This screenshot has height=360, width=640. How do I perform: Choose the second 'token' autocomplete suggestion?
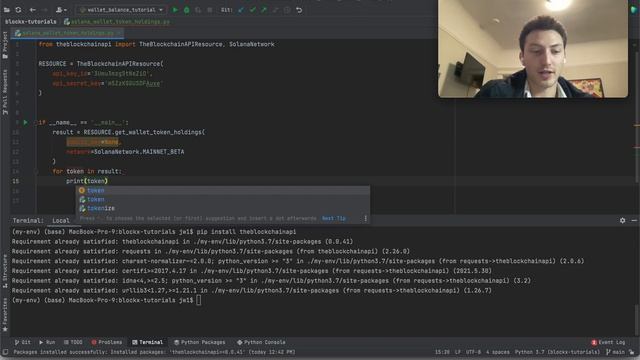[224, 200]
